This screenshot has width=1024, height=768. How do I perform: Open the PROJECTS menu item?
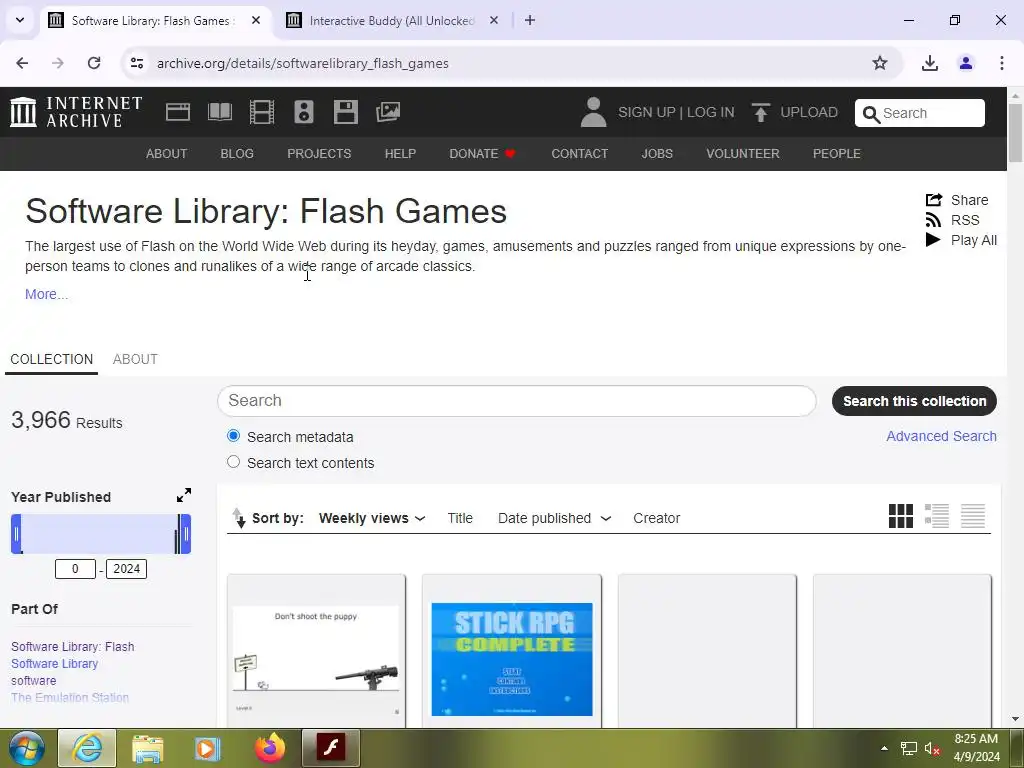coord(319,153)
